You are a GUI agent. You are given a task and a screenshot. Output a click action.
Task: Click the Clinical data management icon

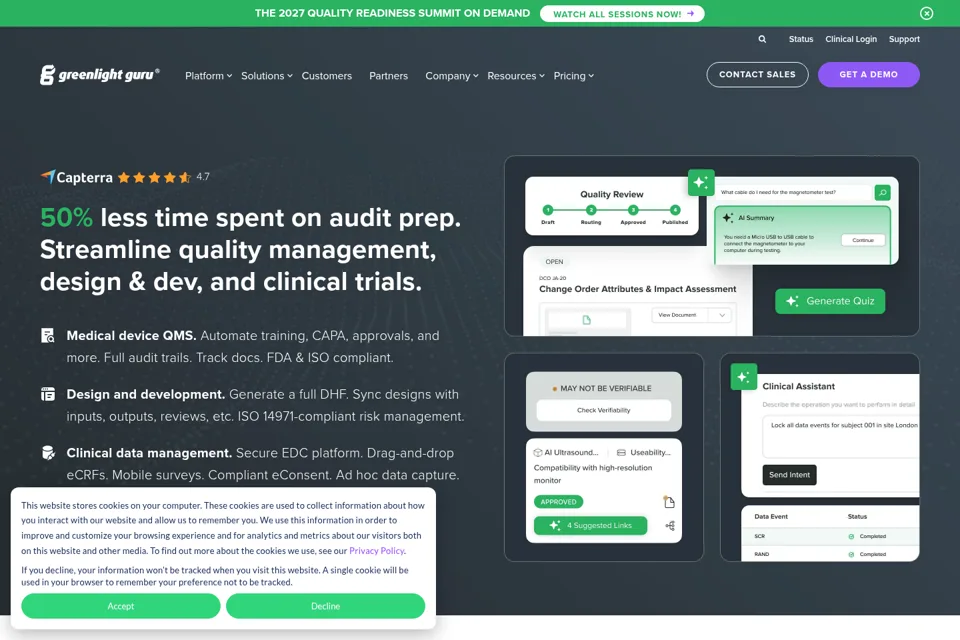pyautogui.click(x=48, y=453)
